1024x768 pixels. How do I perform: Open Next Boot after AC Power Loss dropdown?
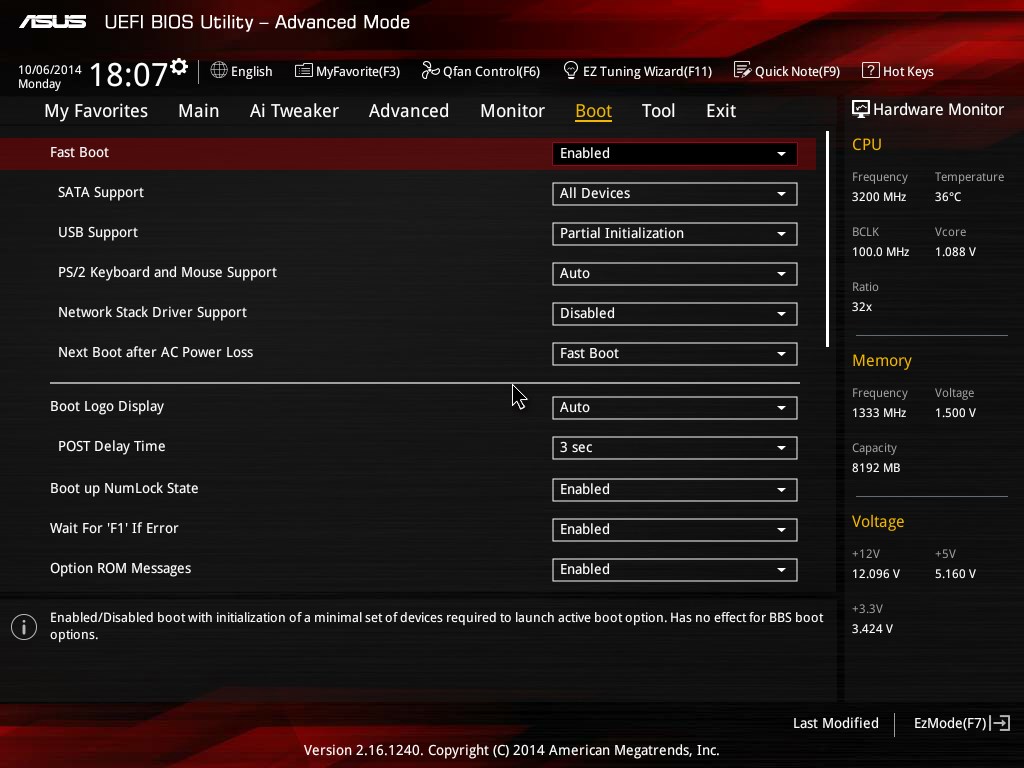click(674, 353)
